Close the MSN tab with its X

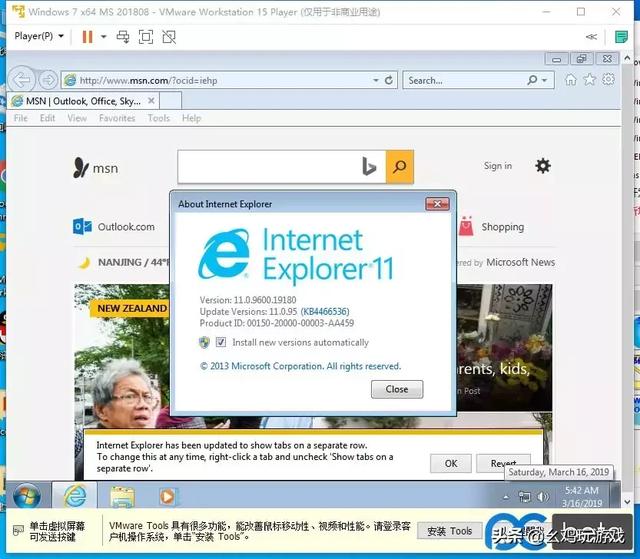coord(151,100)
